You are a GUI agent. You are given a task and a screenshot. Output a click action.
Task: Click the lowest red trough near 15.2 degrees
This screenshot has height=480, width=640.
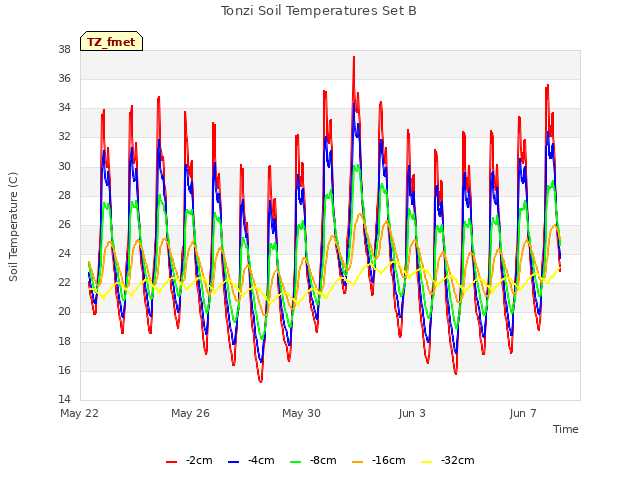tap(260, 381)
